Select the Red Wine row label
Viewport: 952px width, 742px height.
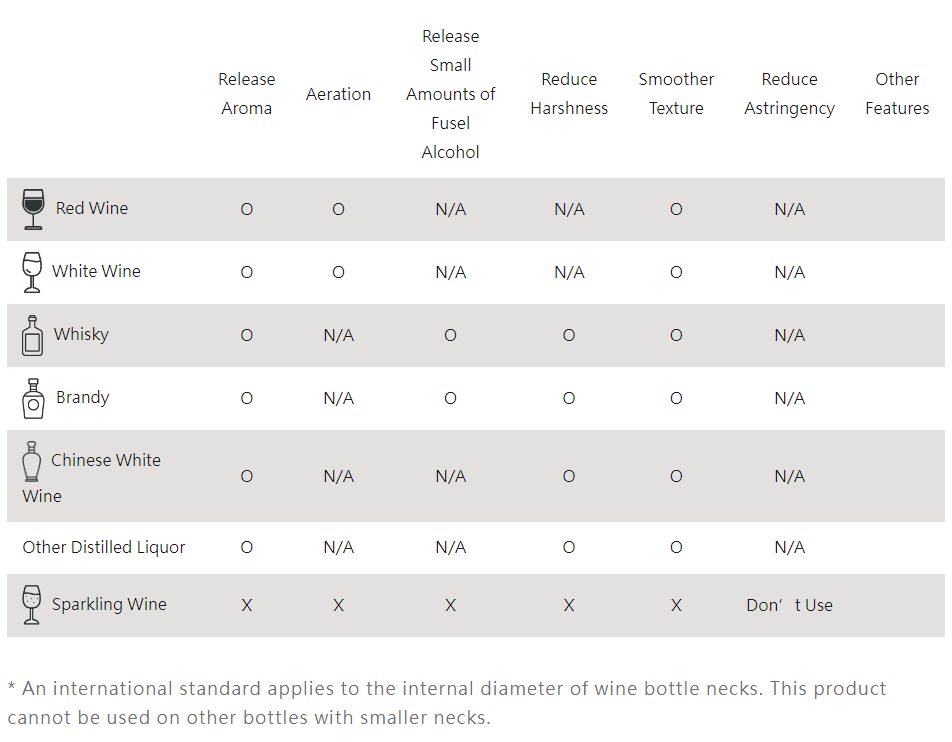pos(92,208)
